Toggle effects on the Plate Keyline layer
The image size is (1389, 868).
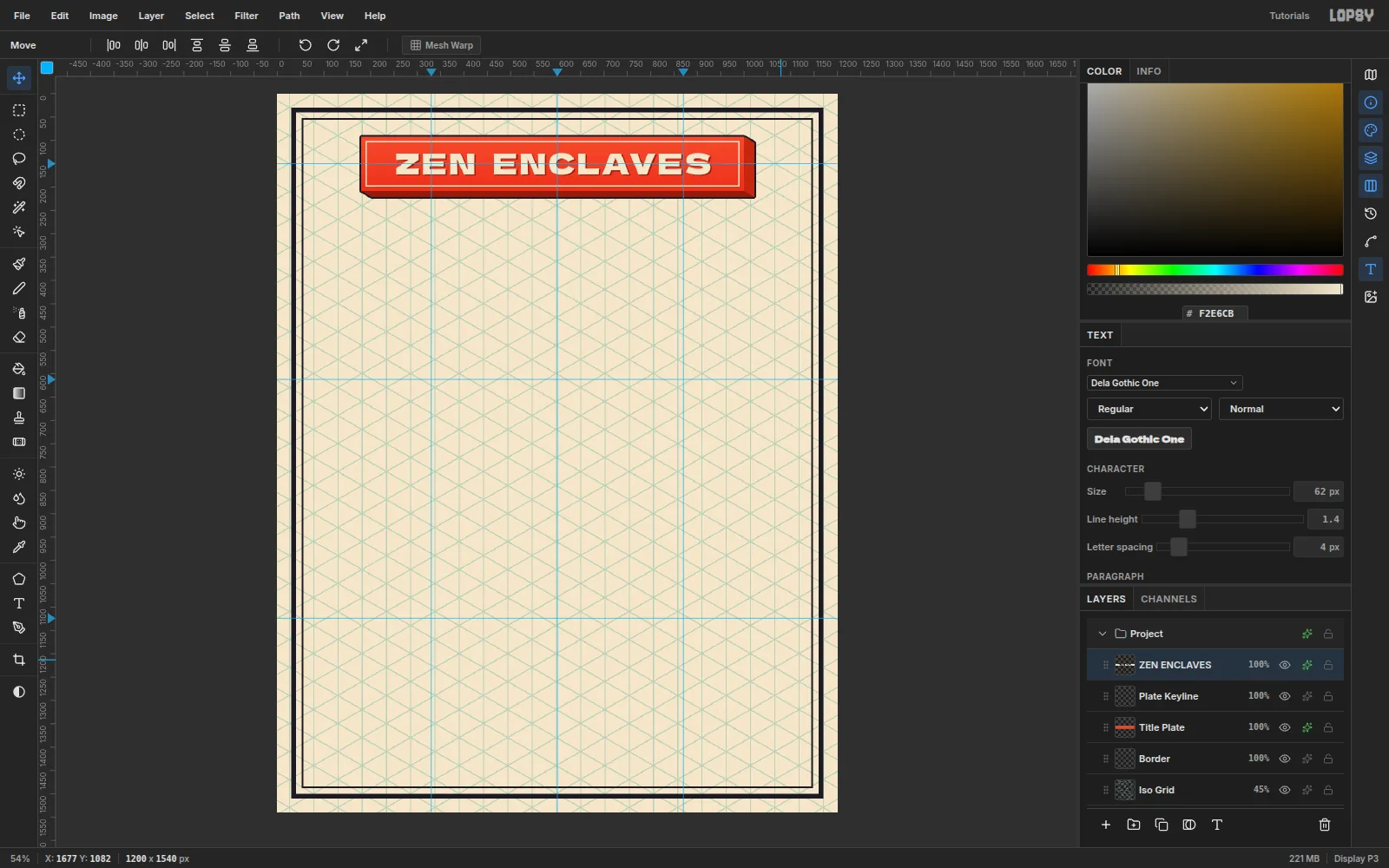click(x=1307, y=696)
